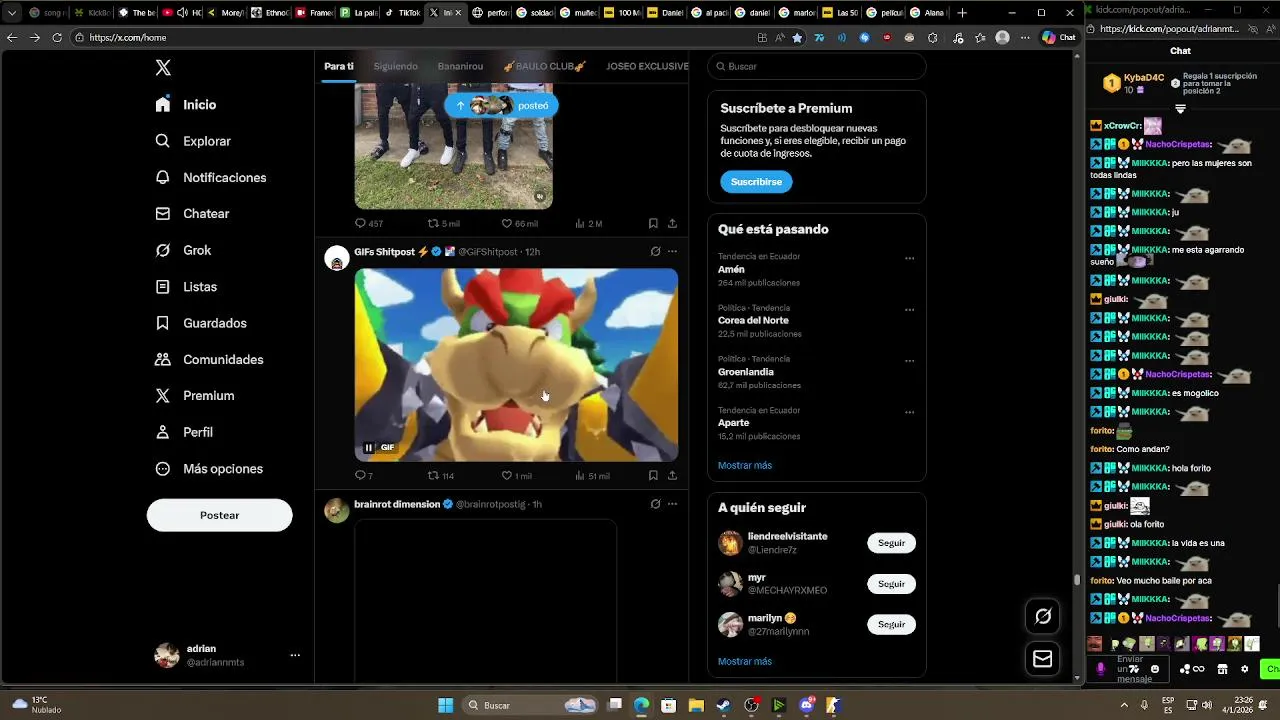Viewport: 1280px width, 720px height.
Task: Click Mostrar más under A quién seguir
Action: 745,661
